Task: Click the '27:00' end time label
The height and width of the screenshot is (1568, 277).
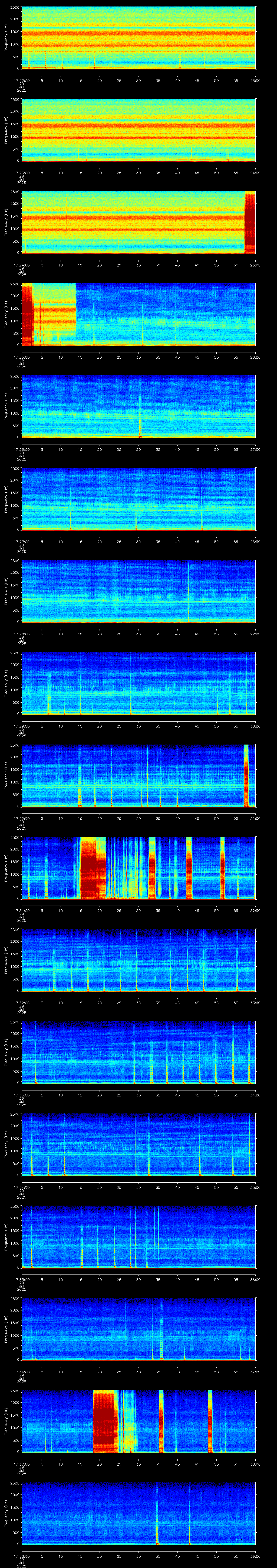Action: [x=255, y=449]
